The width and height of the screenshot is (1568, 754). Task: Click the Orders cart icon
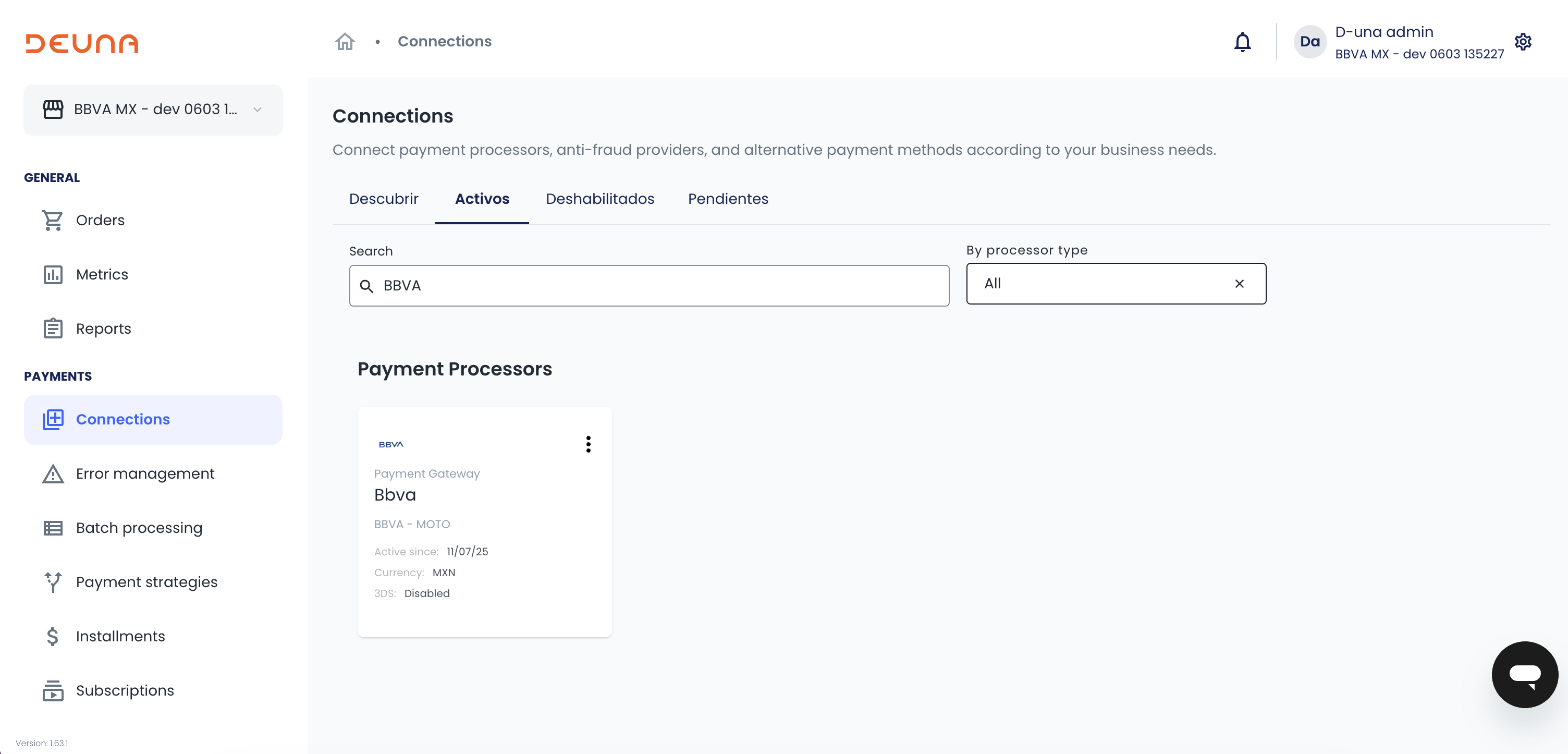52,221
